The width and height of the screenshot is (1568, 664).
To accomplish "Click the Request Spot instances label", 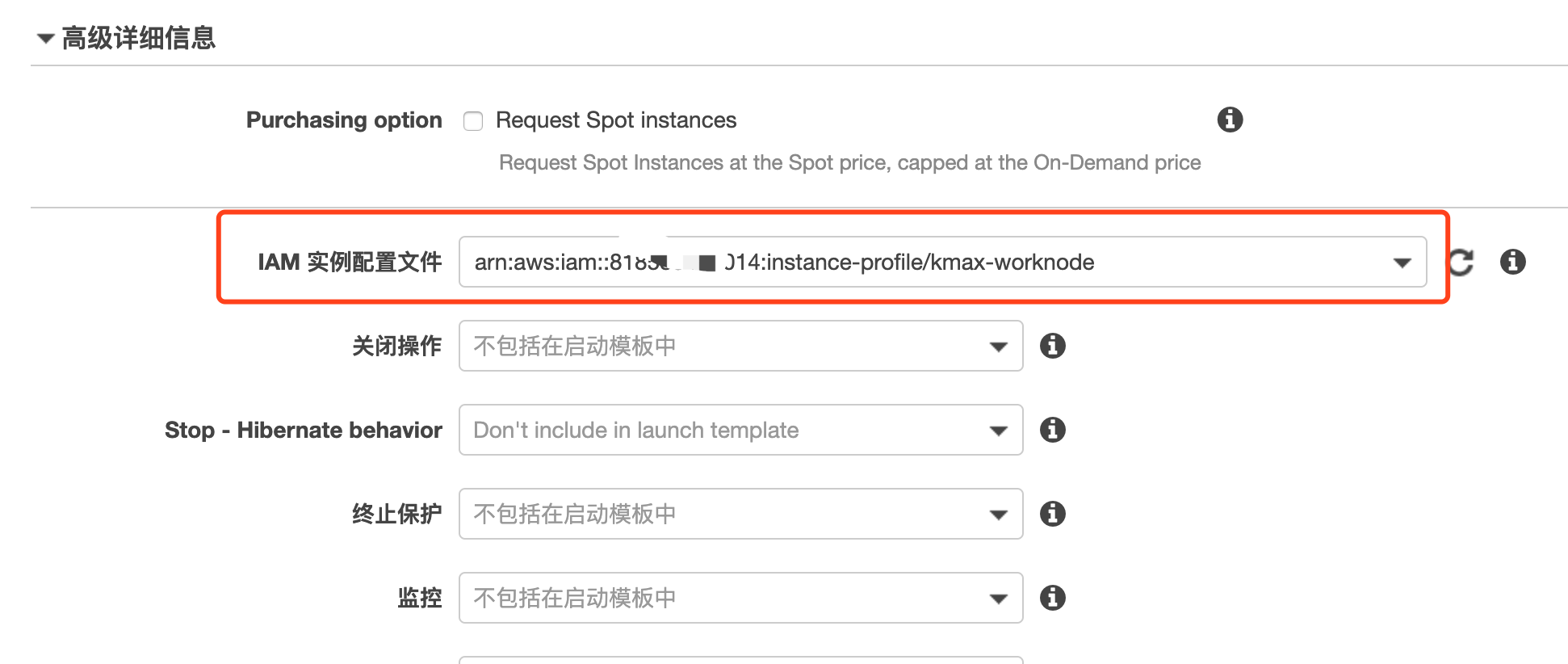I will 616,120.
